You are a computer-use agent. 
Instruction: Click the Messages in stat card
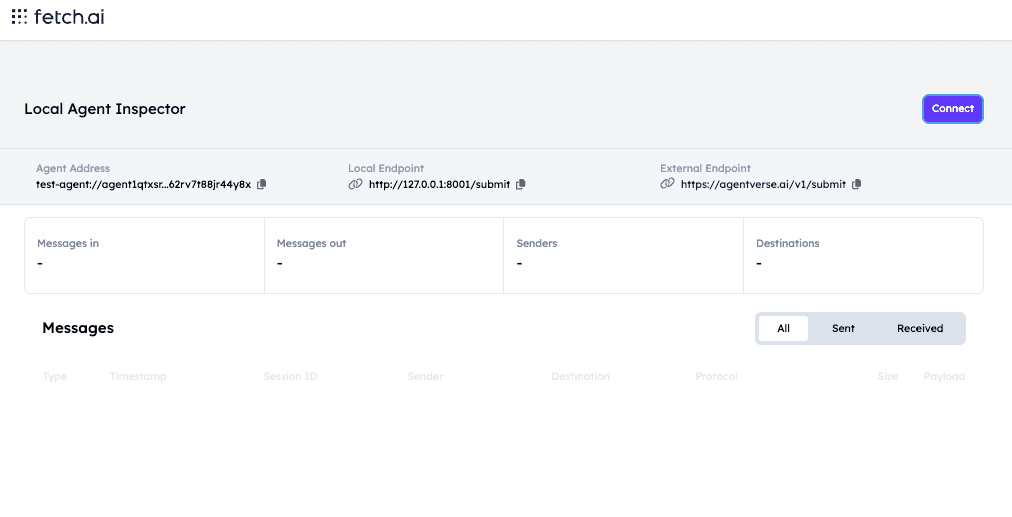(144, 255)
